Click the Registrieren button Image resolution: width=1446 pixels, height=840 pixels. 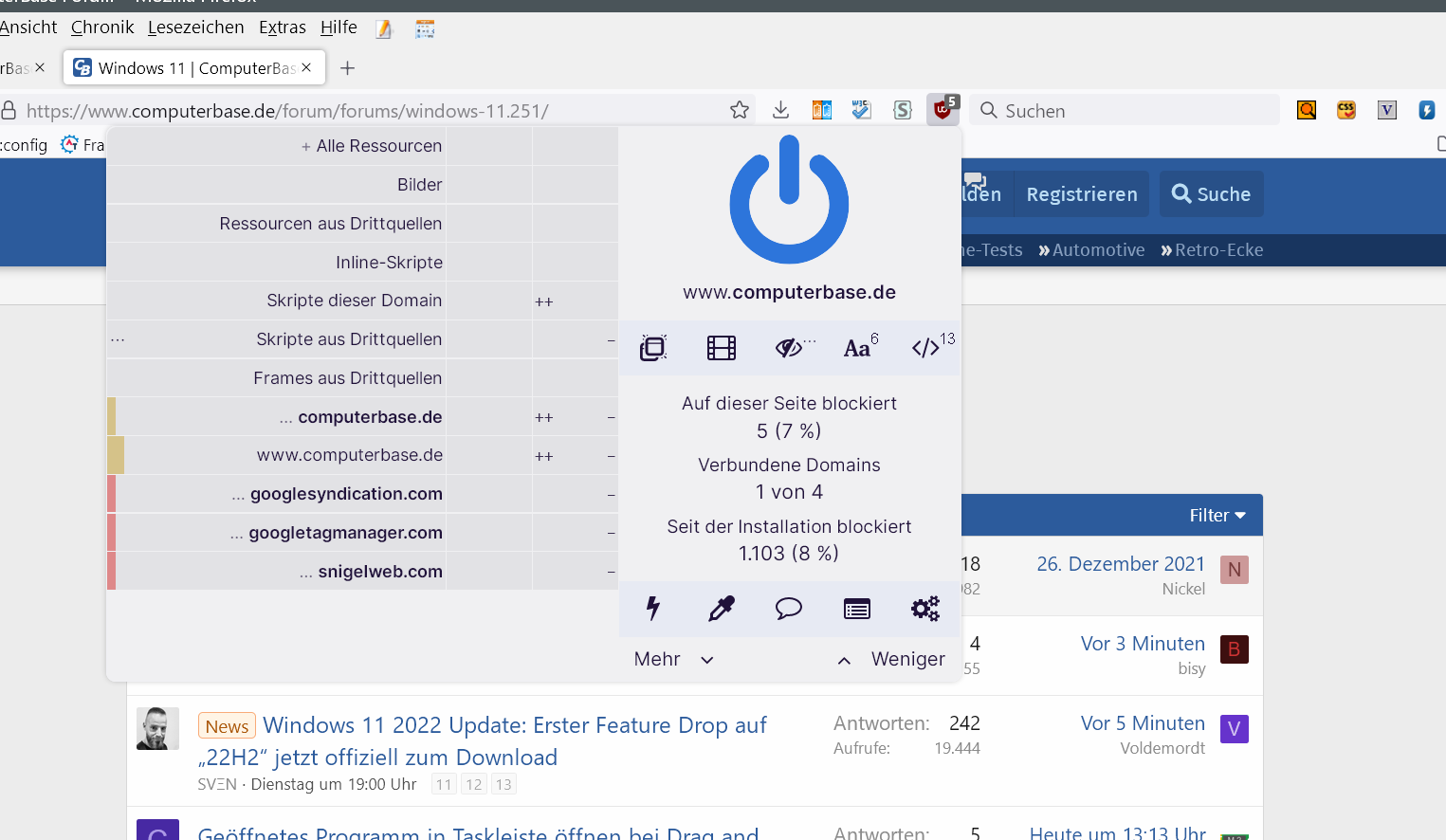pyautogui.click(x=1082, y=194)
